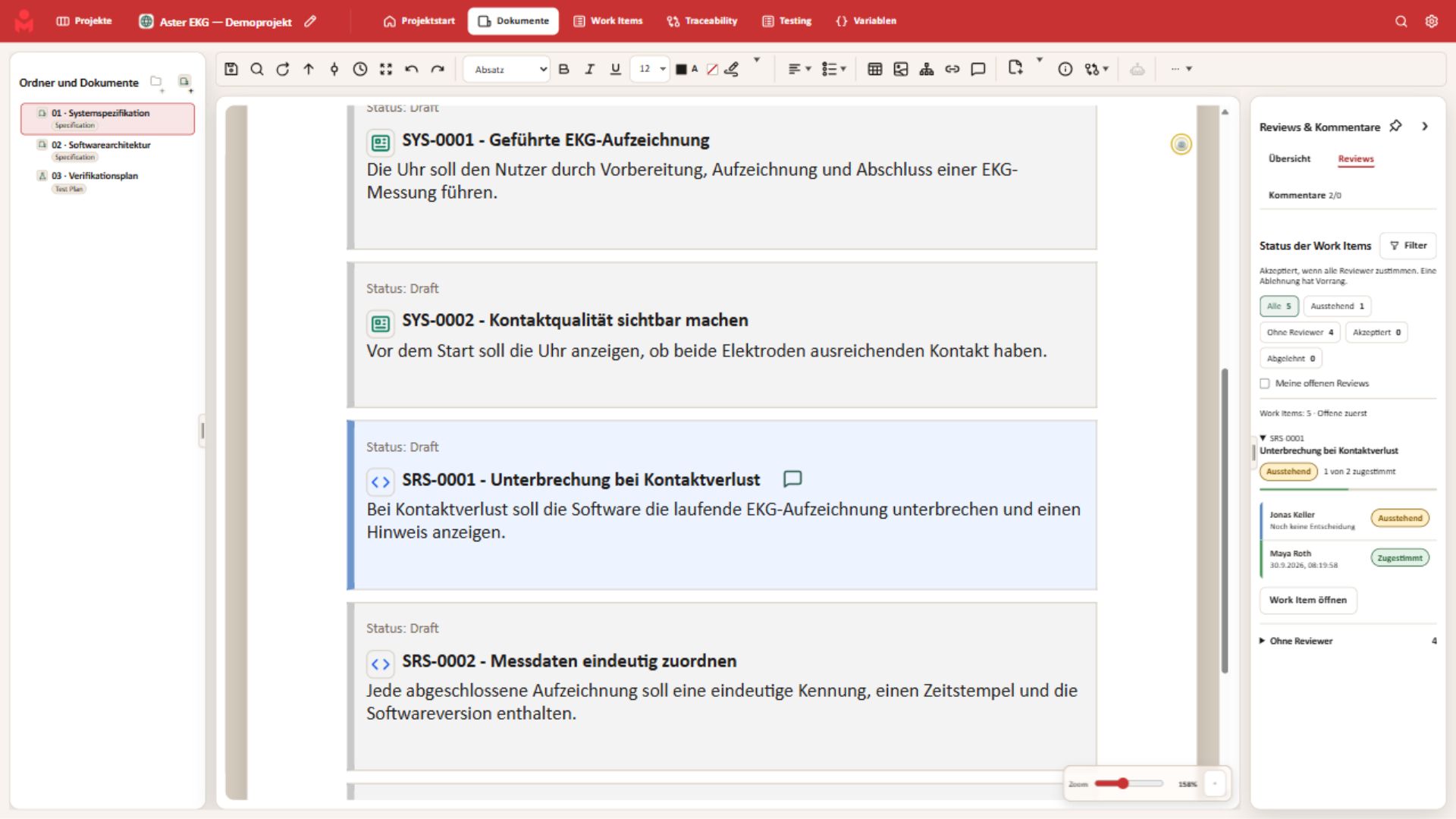Open search with the magnifier toolbar icon

(x=257, y=69)
